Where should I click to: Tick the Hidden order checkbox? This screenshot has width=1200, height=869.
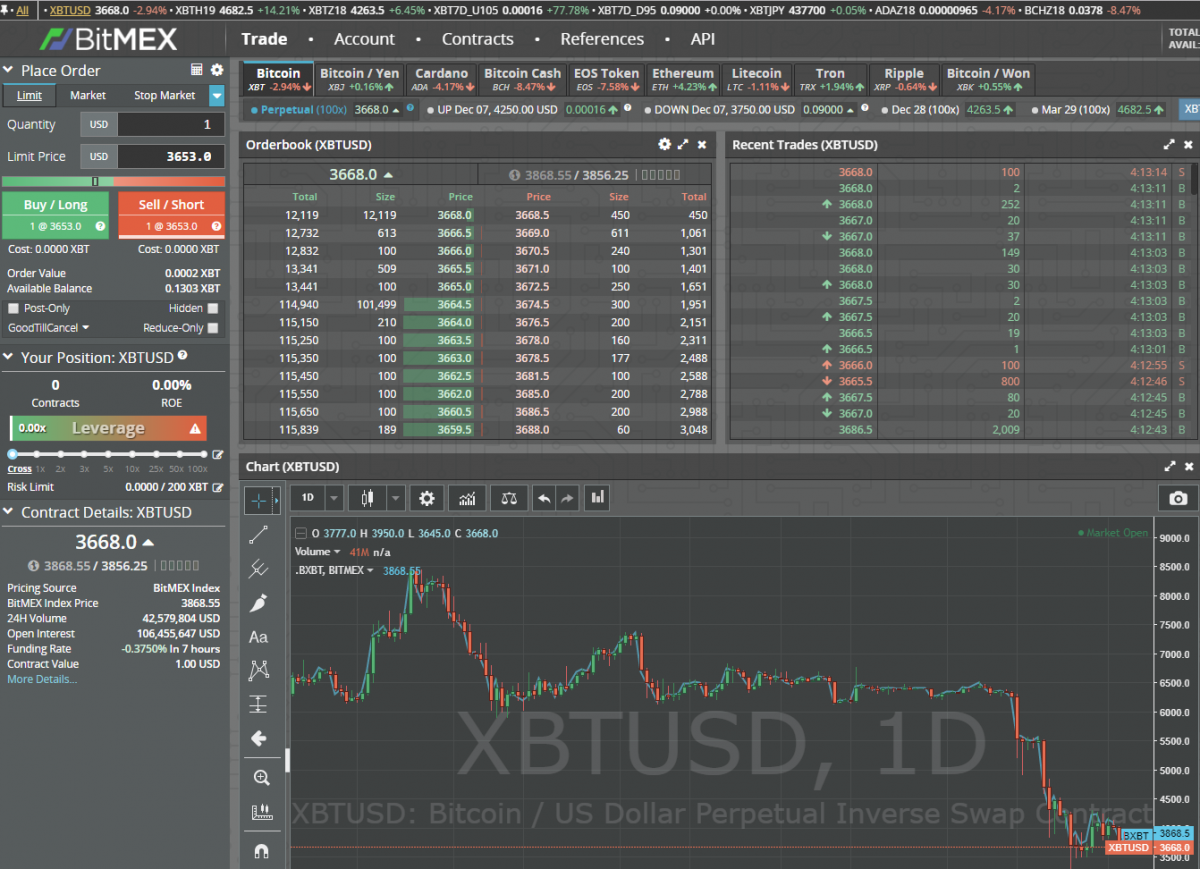tap(212, 309)
